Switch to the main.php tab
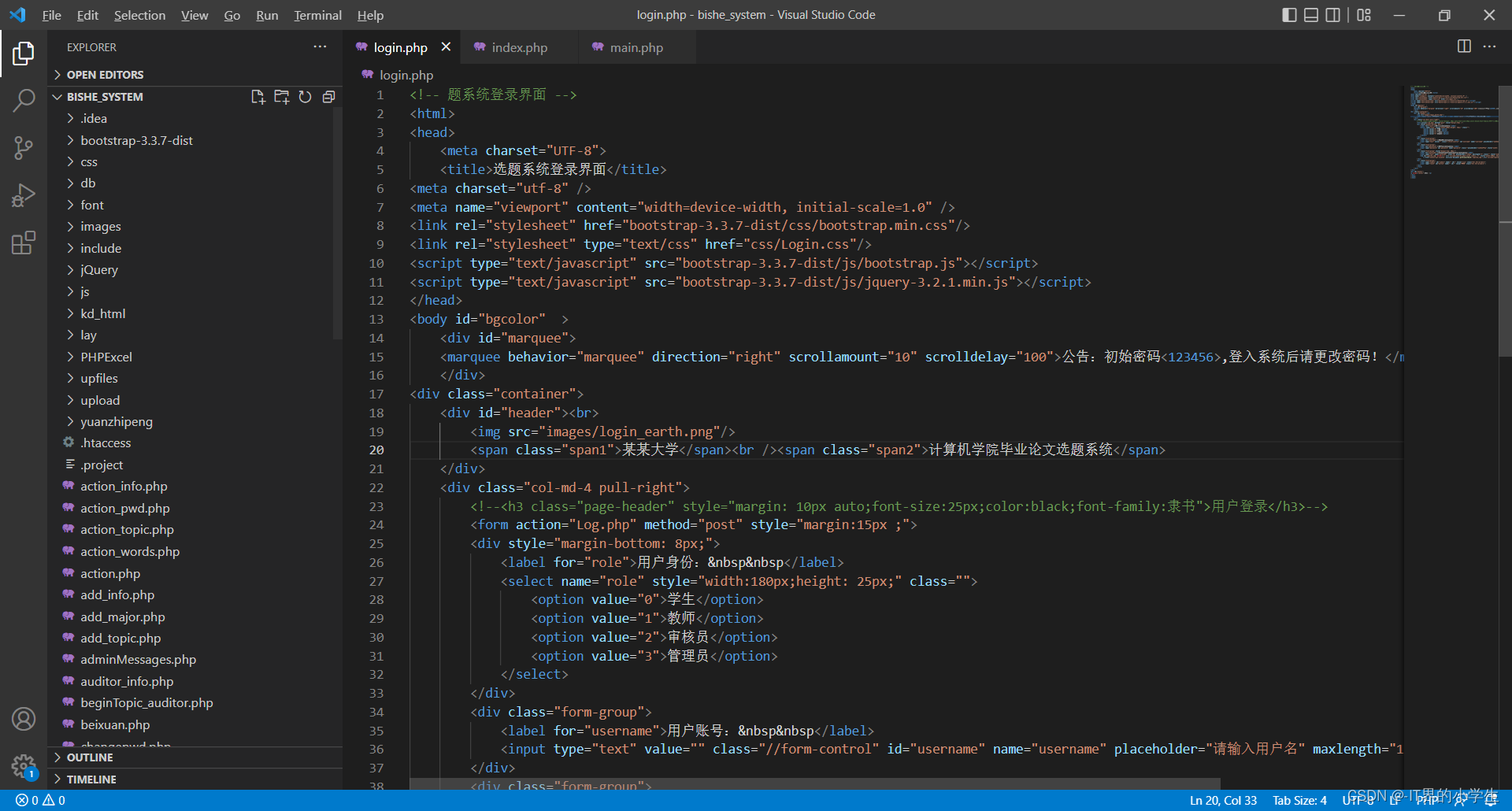Viewport: 1512px width, 811px height. [x=636, y=47]
